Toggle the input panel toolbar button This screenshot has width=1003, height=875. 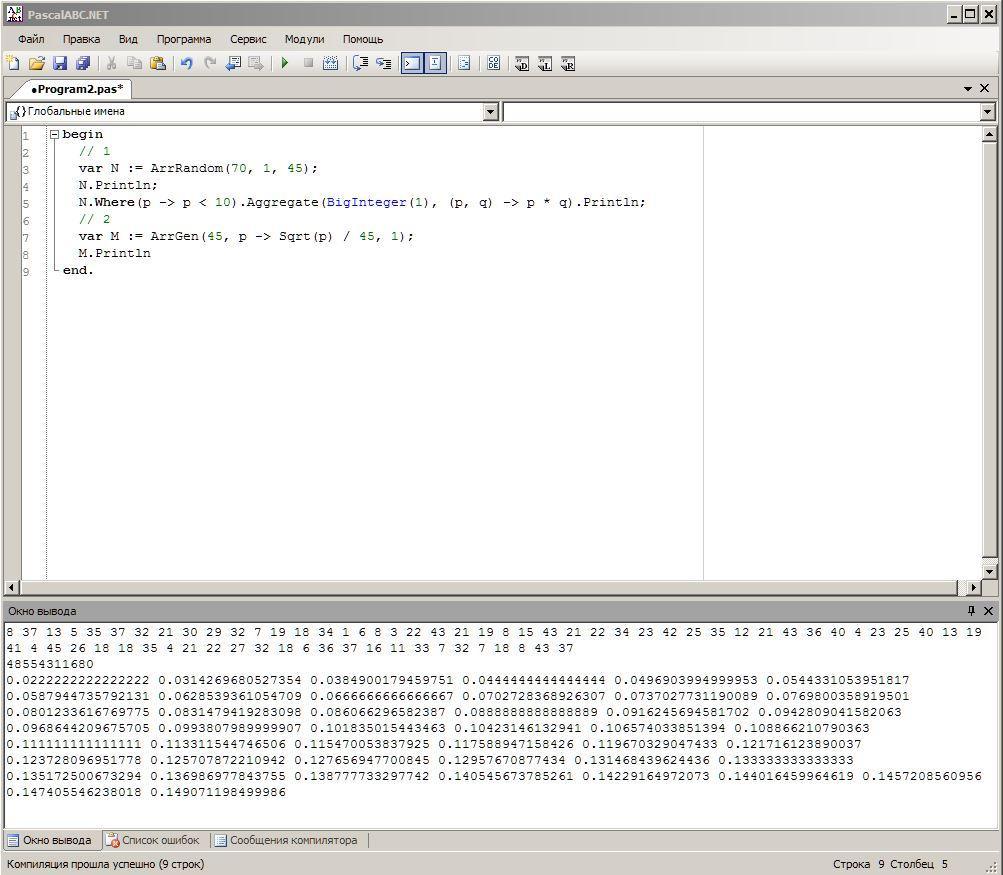[x=435, y=63]
